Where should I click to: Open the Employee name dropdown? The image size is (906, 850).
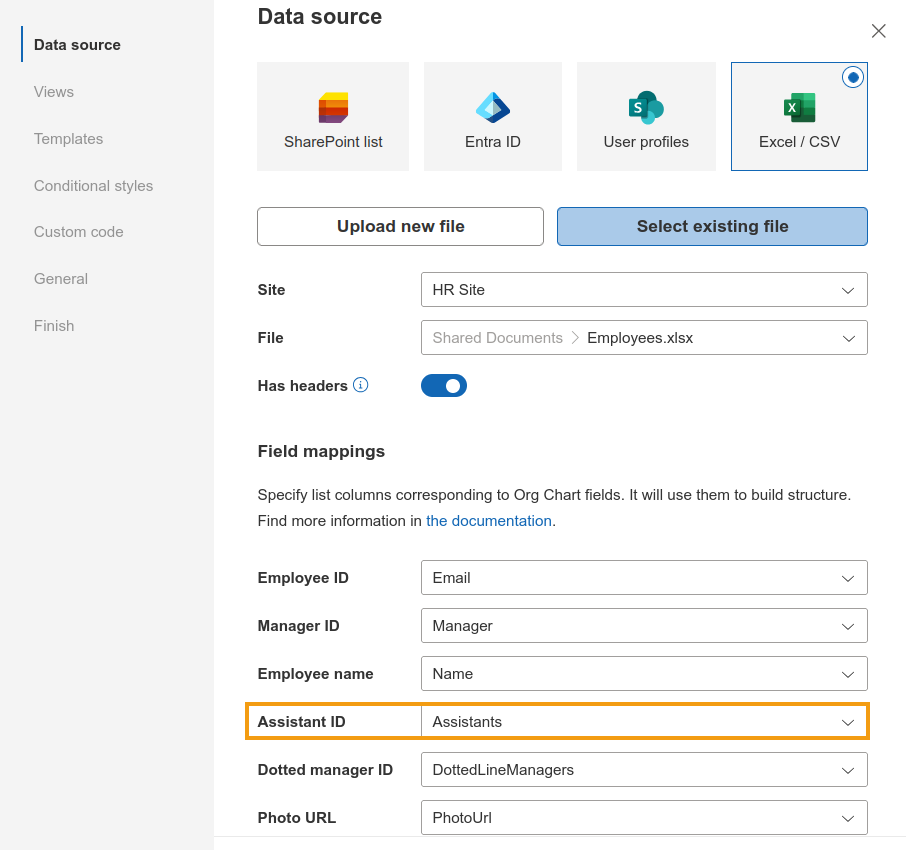(x=644, y=673)
